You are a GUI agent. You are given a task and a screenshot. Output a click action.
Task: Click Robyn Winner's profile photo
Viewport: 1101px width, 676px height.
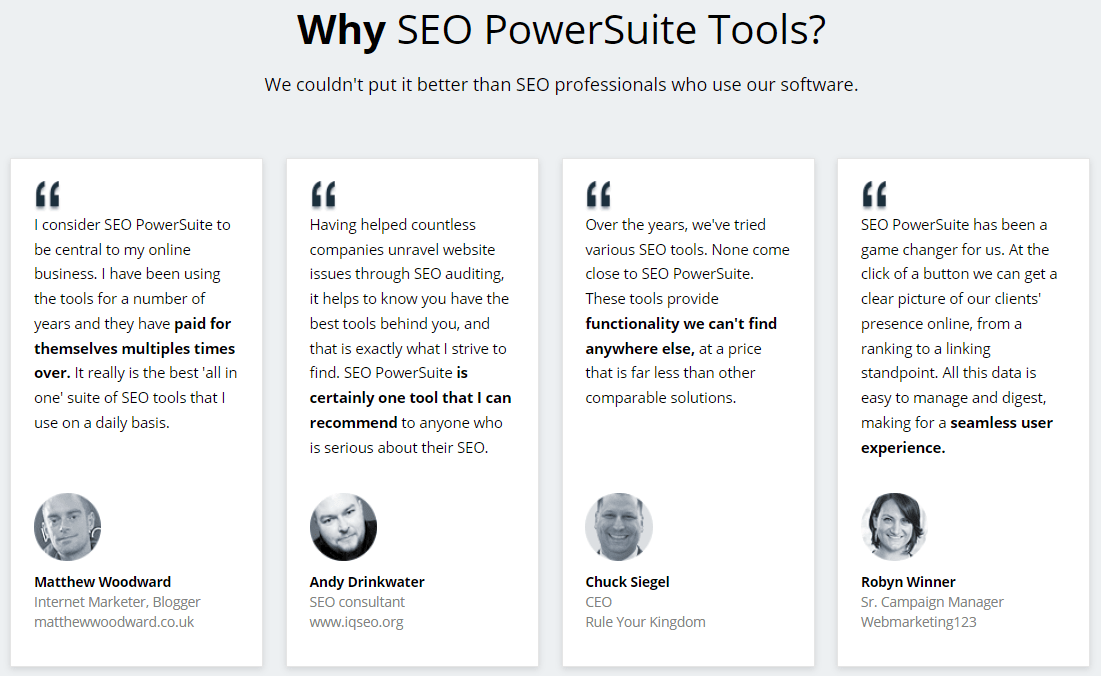pyautogui.click(x=895, y=526)
